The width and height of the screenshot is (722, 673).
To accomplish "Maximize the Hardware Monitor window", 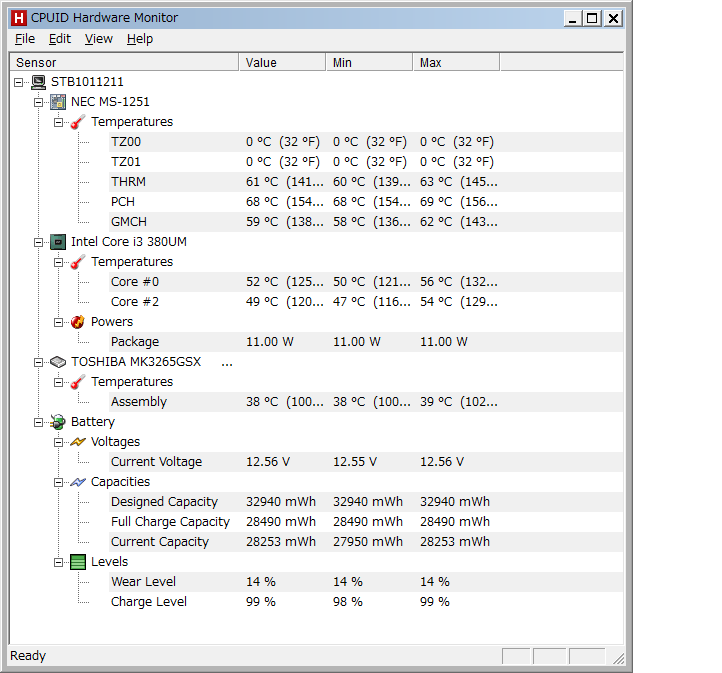I will pos(592,18).
